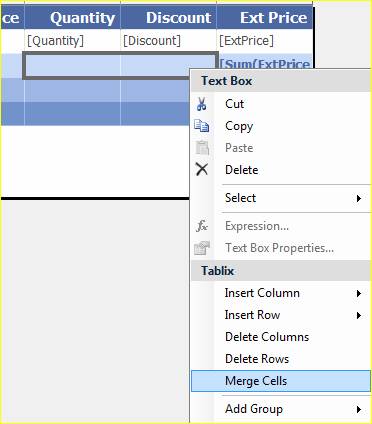Click the Delete X icon

coord(202,169)
